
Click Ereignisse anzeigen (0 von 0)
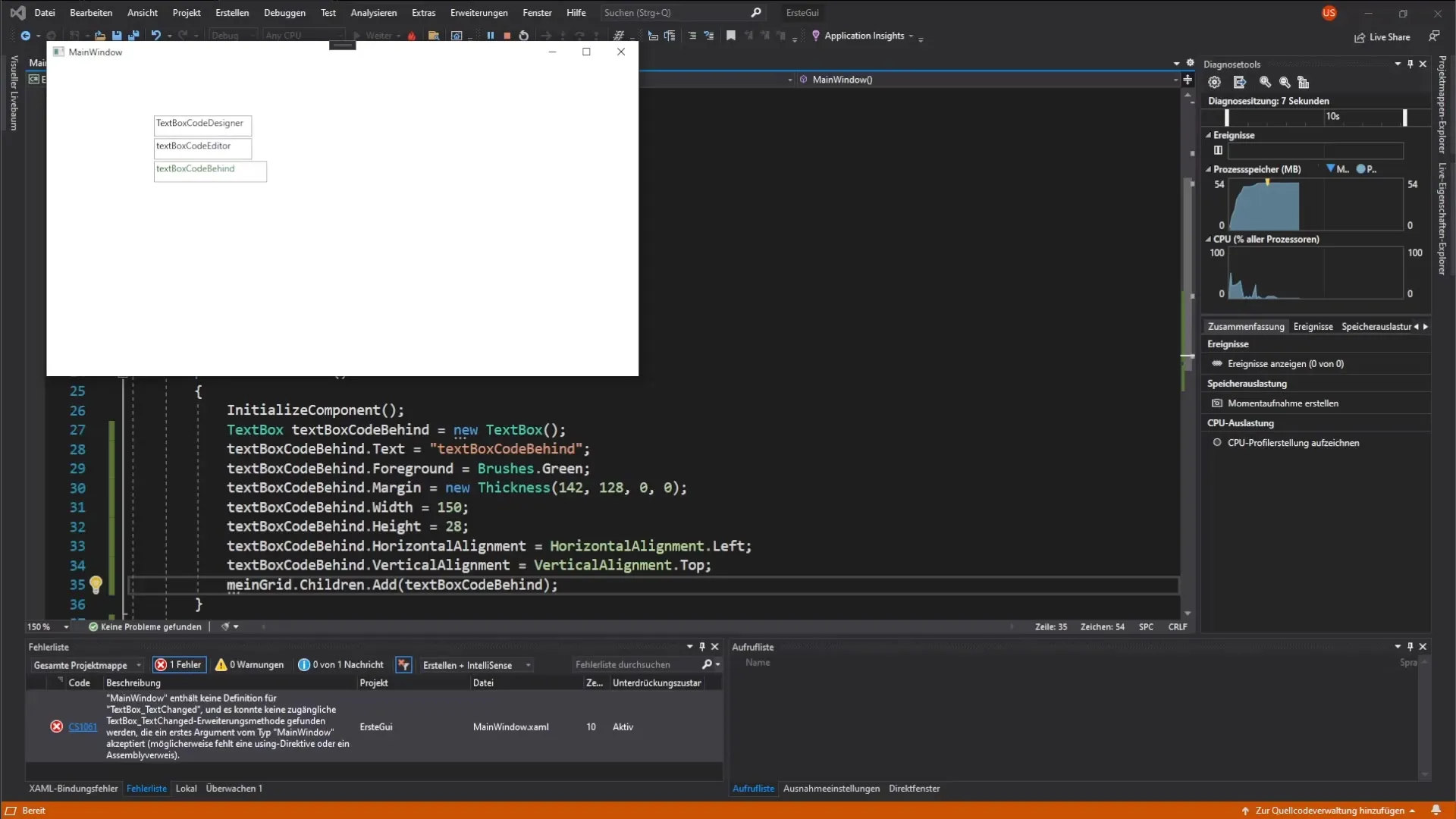[x=1285, y=364]
